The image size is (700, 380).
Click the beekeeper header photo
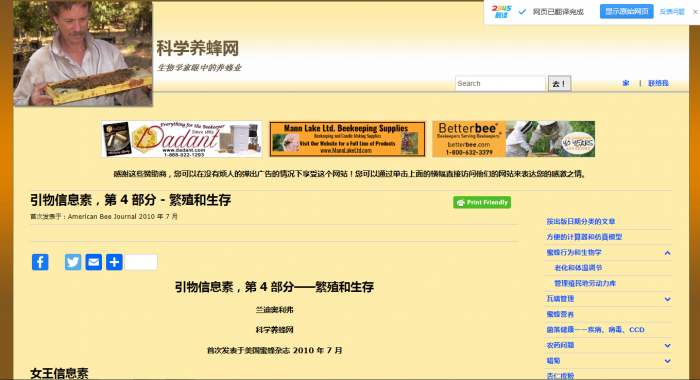coord(83,54)
